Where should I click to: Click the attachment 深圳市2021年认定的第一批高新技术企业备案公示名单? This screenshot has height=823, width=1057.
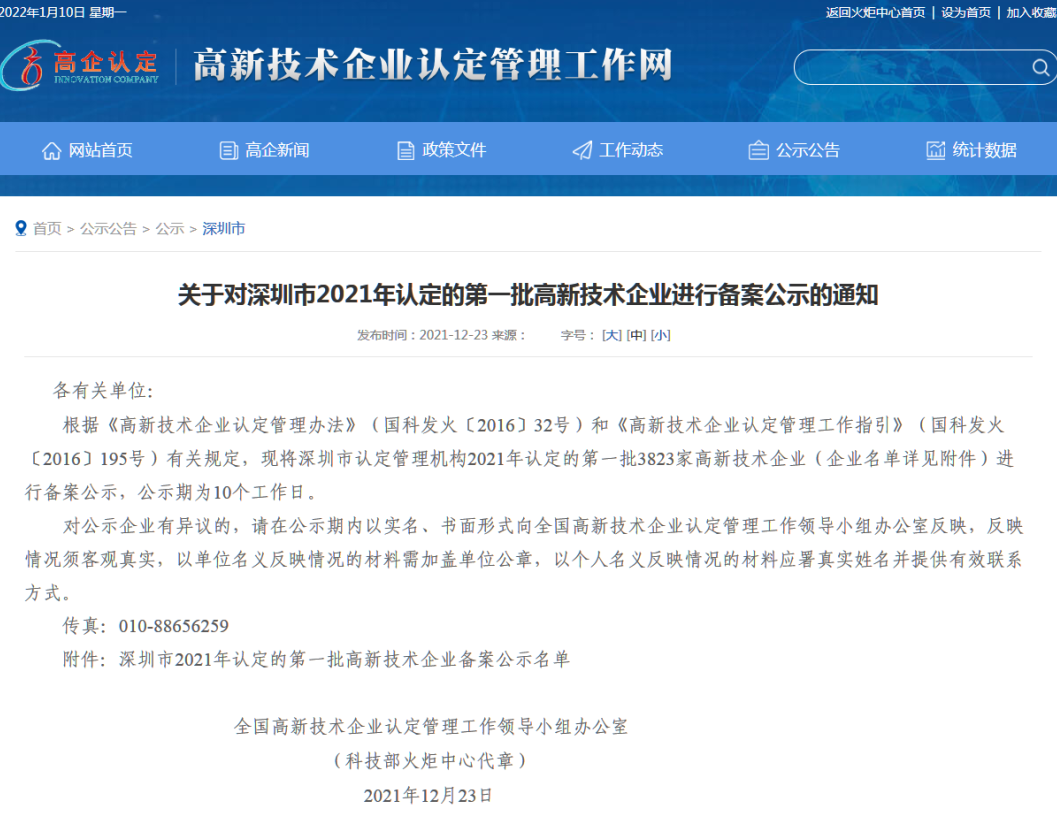click(344, 659)
